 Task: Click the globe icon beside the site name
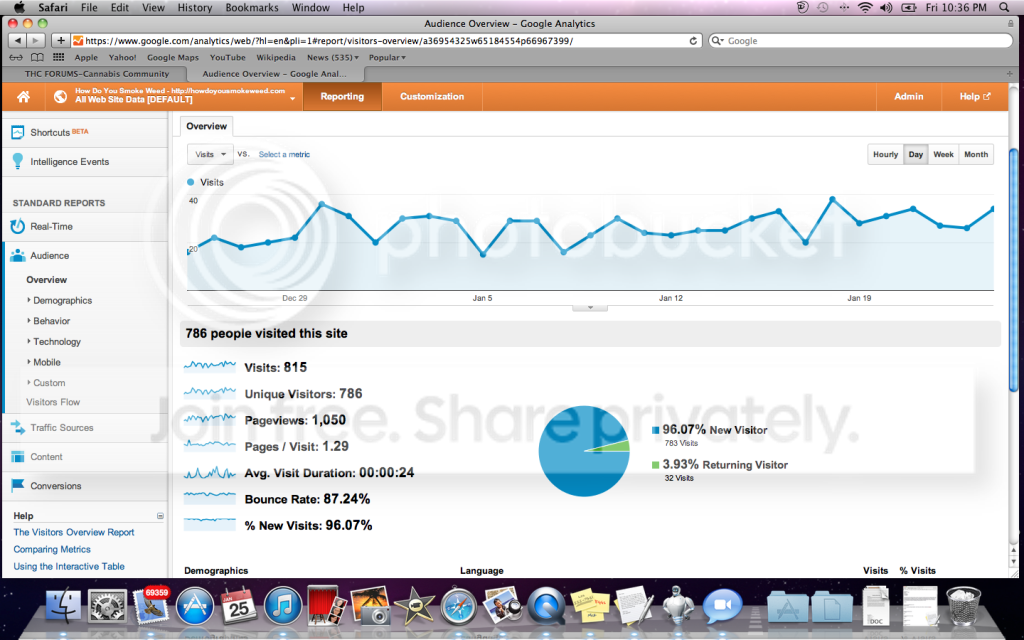[x=60, y=97]
